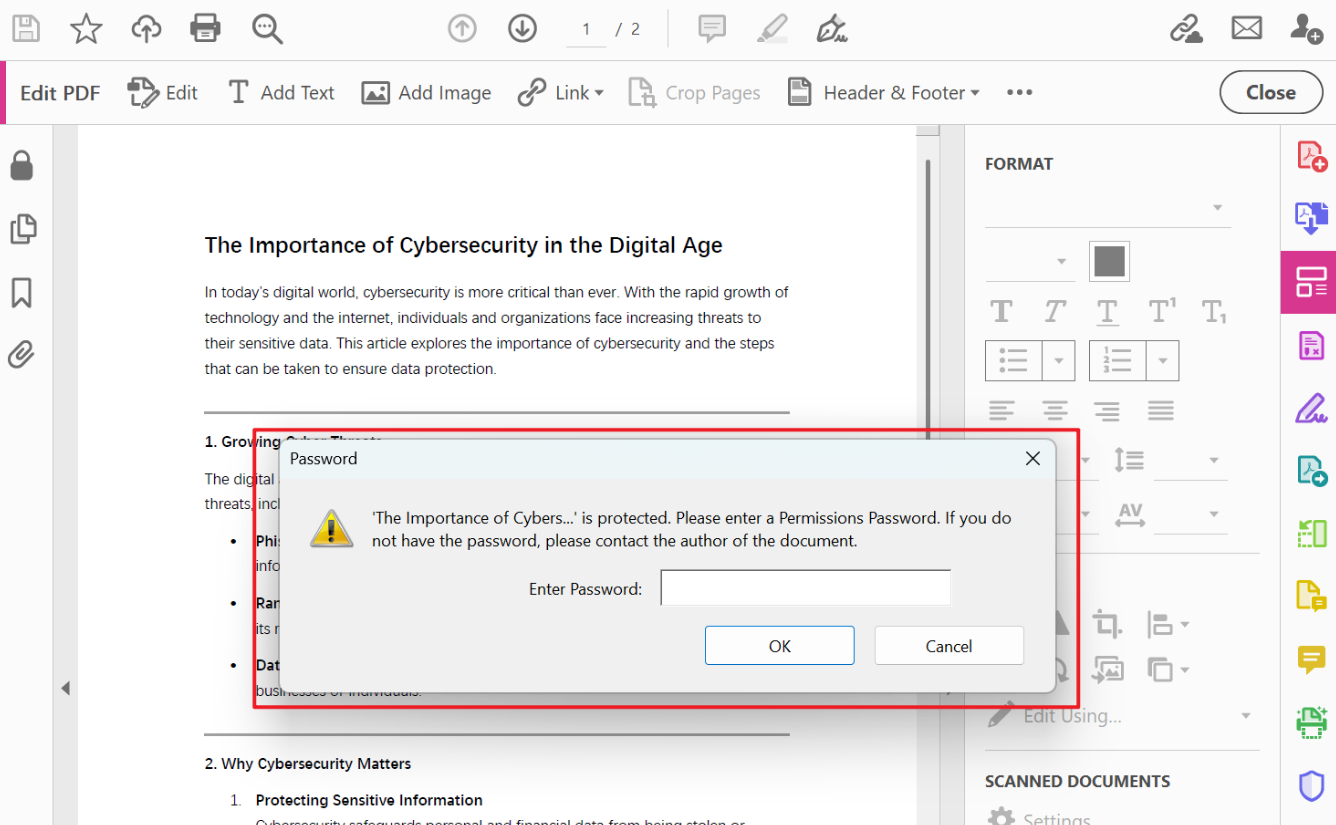Open the font size dropdown

(1029, 262)
